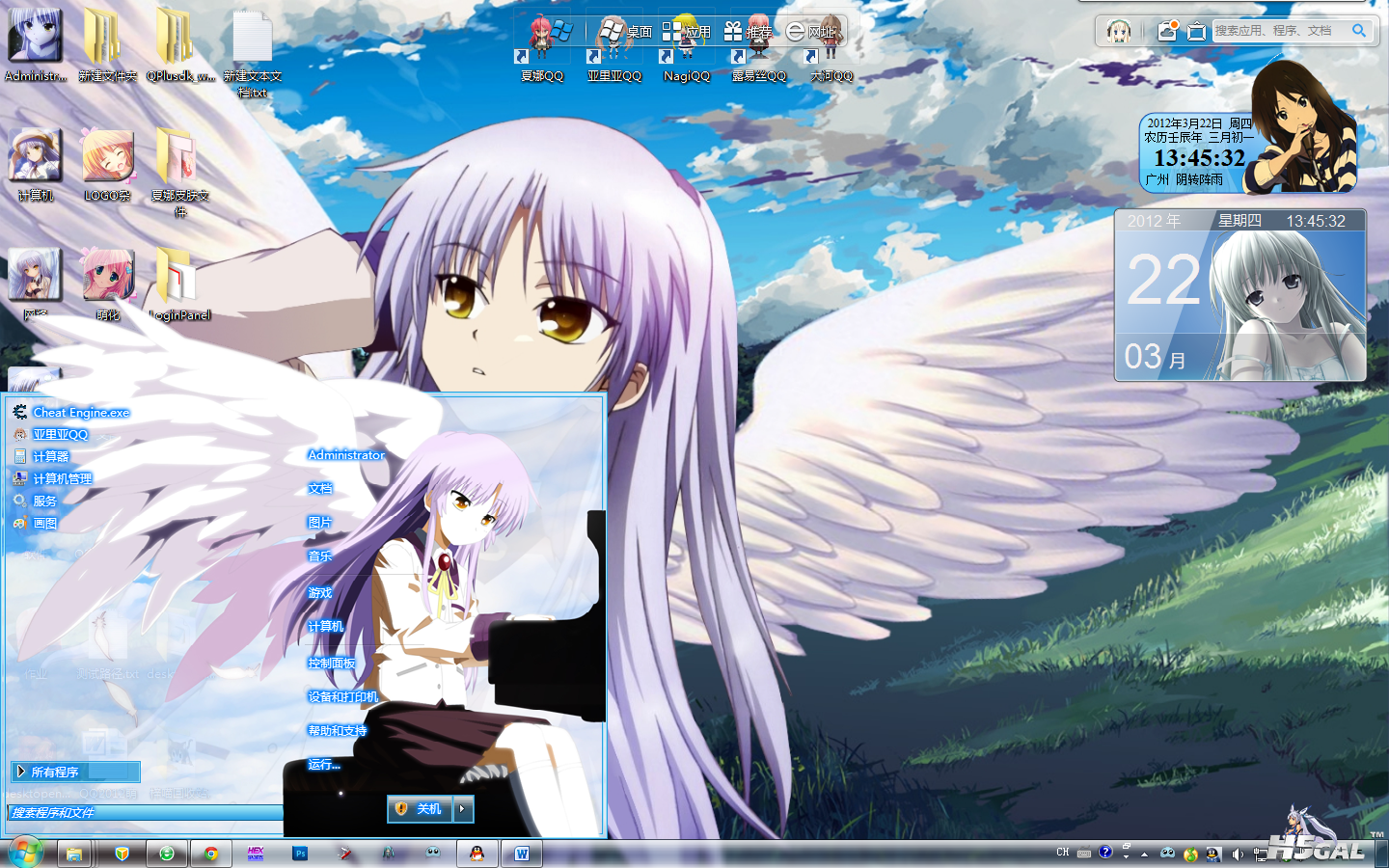Focus the 搜索程序和文件 search box

145,813
